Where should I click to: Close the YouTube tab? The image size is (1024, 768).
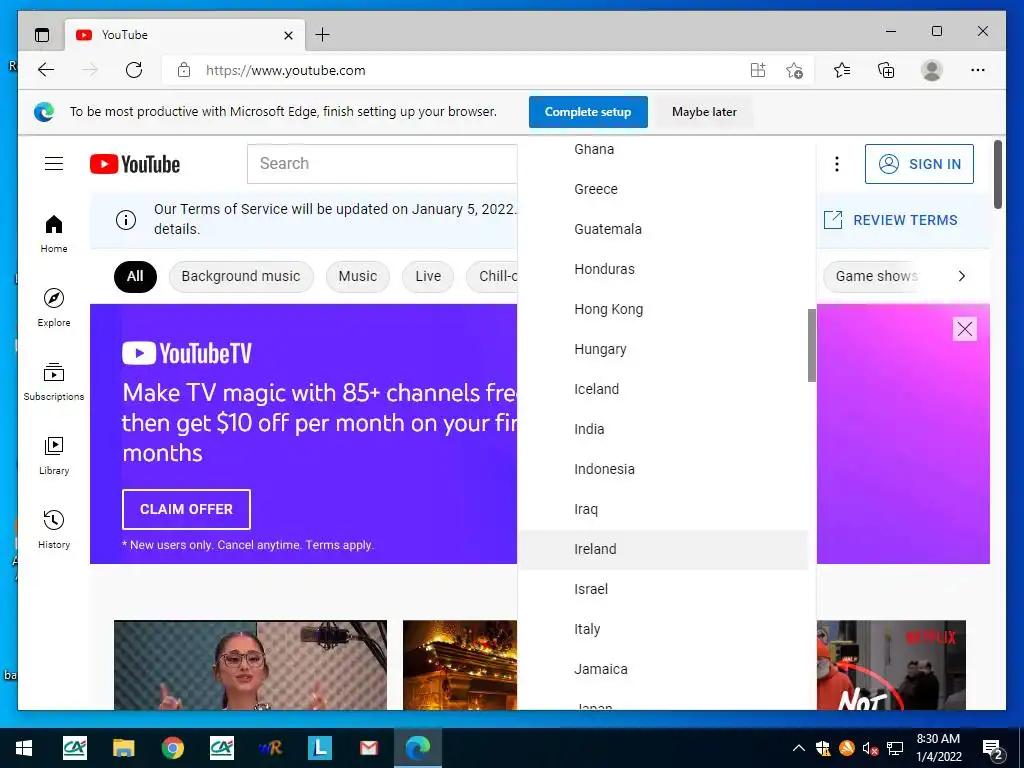(288, 35)
